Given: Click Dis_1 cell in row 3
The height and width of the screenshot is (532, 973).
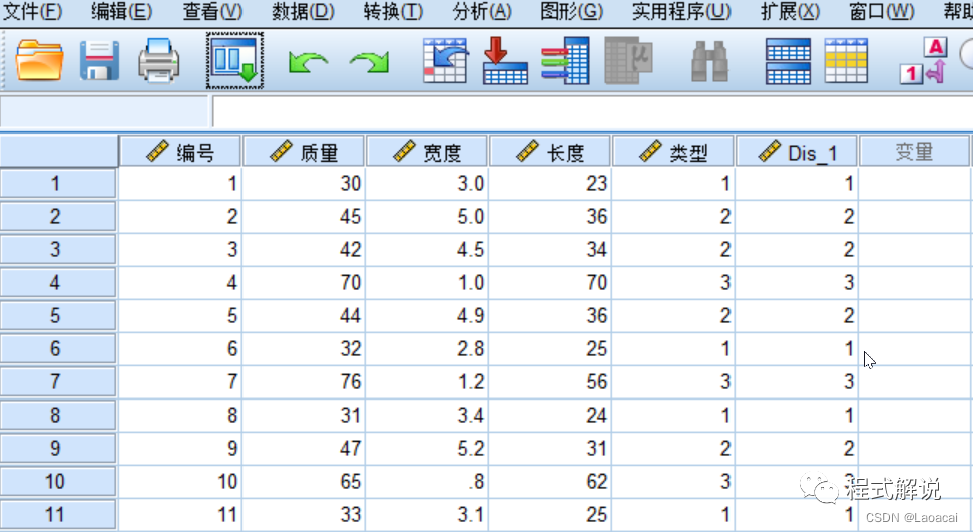Looking at the screenshot, I should 797,250.
